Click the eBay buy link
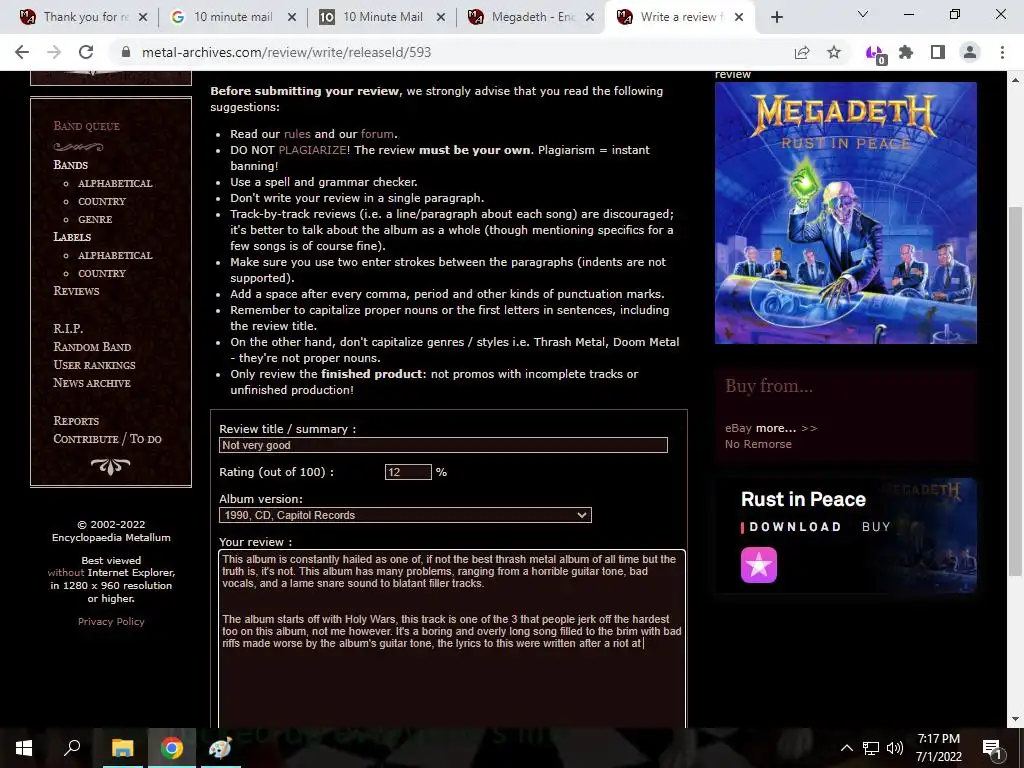Image resolution: width=1024 pixels, height=768 pixels. [738, 428]
